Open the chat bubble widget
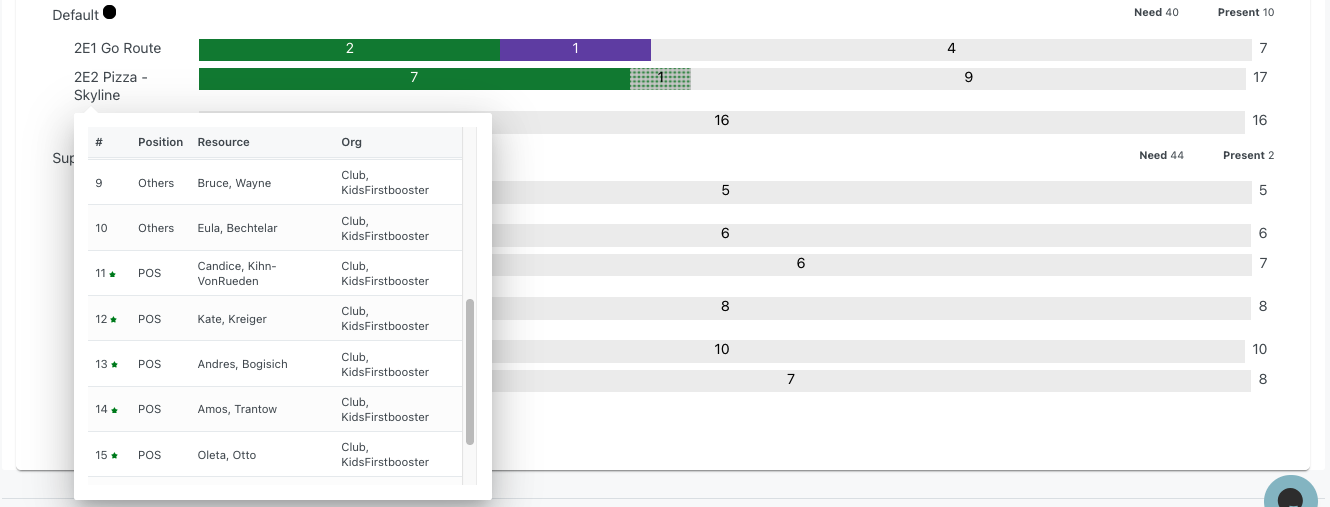 [x=1293, y=497]
